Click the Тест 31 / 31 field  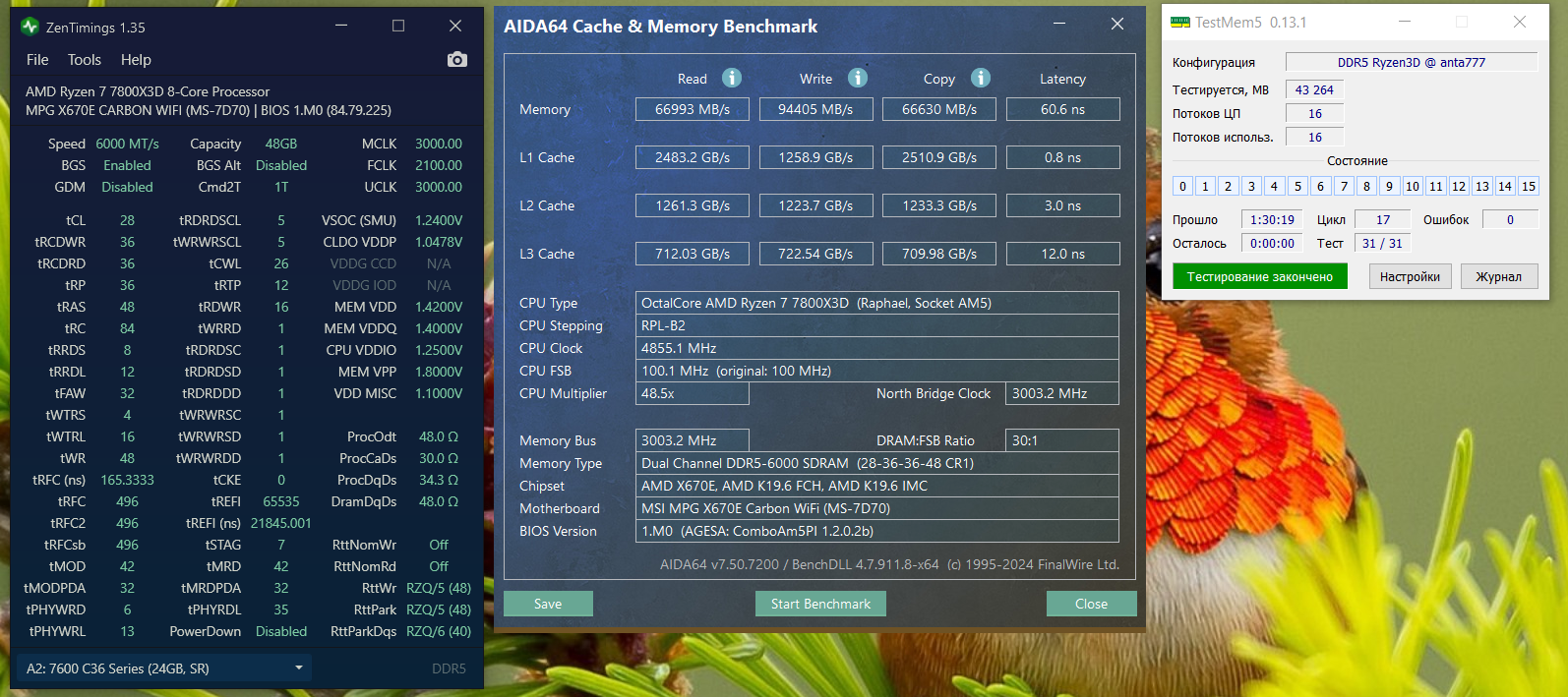[1383, 243]
